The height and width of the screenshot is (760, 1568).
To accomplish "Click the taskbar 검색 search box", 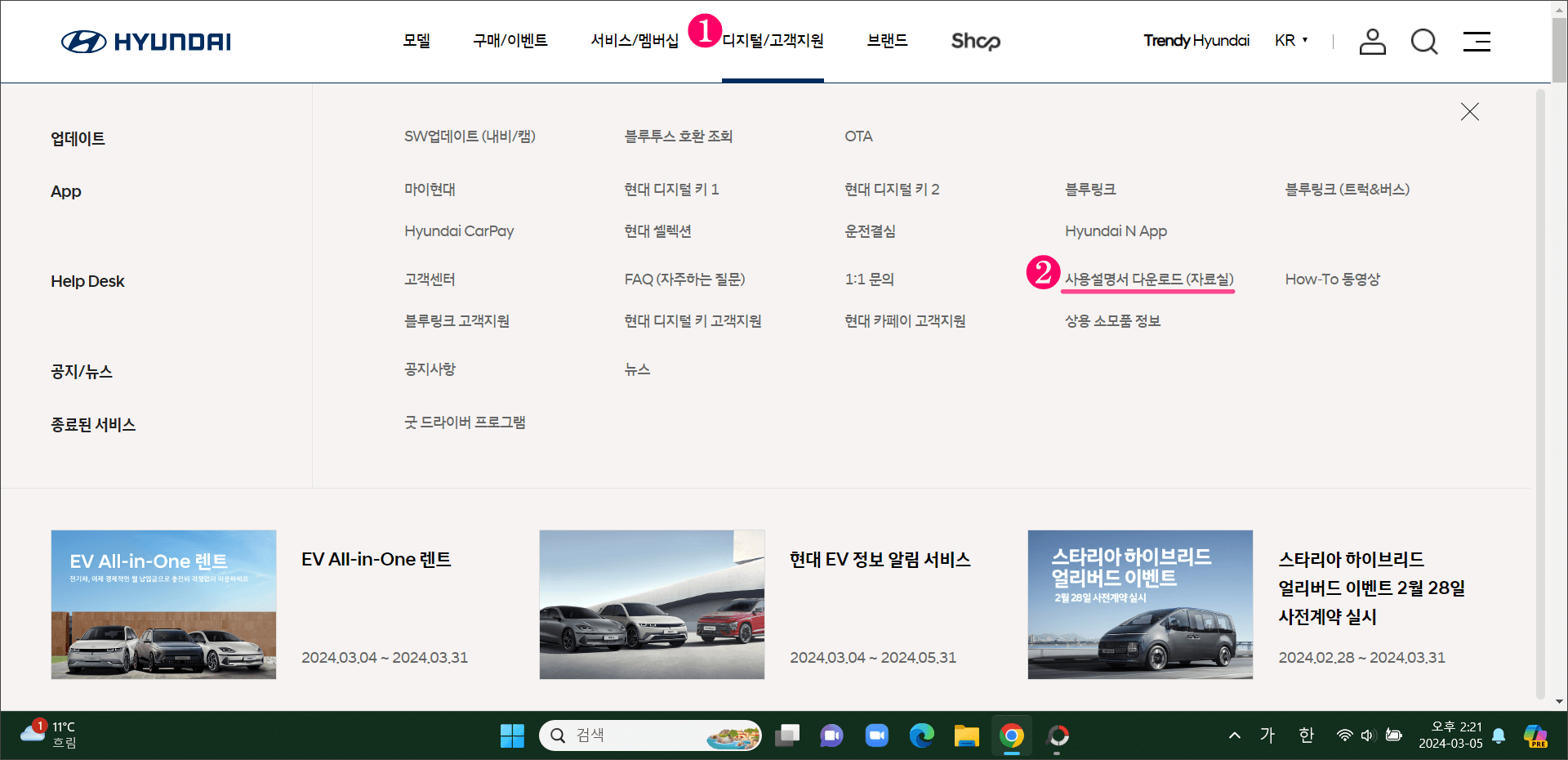I will pyautogui.click(x=650, y=735).
